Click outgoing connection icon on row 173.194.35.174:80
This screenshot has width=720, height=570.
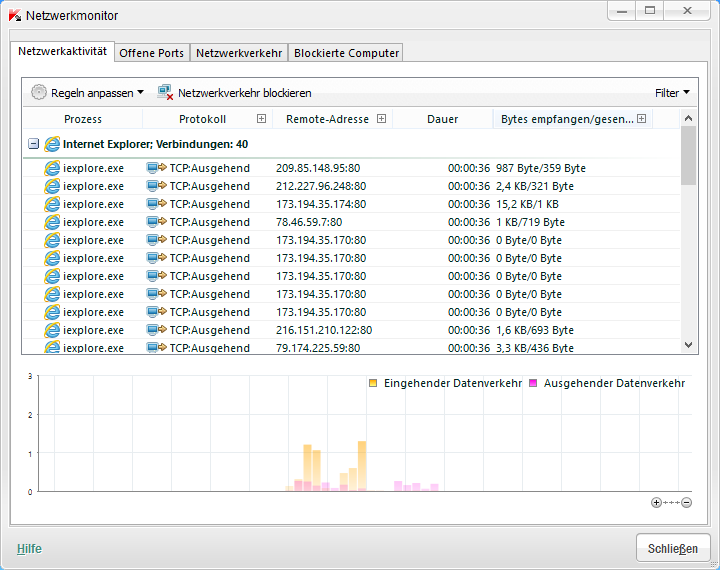(x=157, y=203)
